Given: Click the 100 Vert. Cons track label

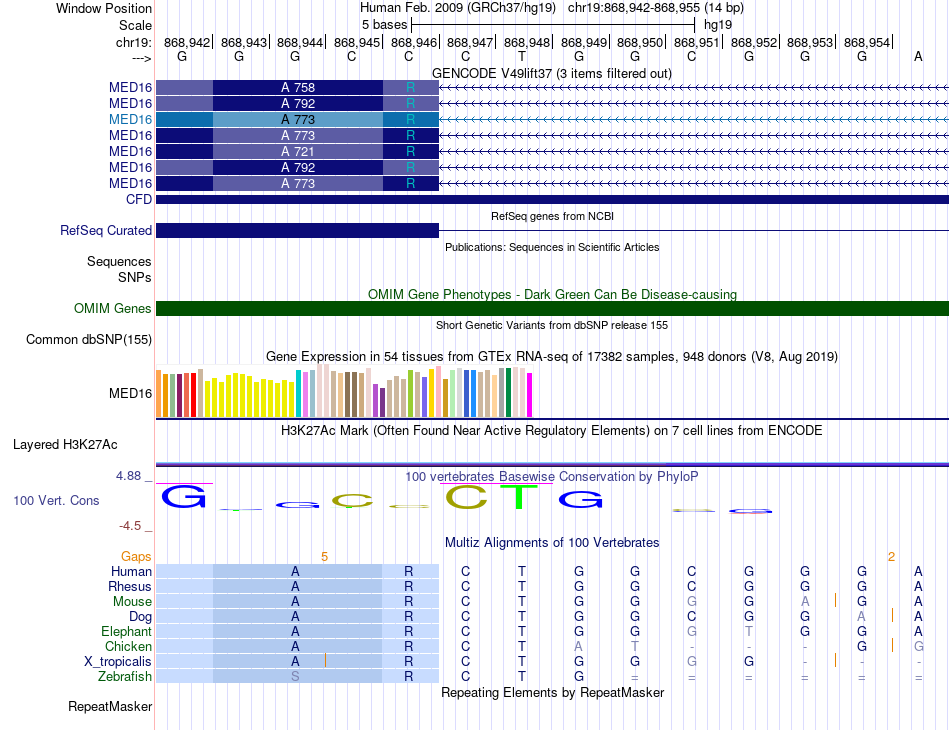Looking at the screenshot, I should [56, 500].
